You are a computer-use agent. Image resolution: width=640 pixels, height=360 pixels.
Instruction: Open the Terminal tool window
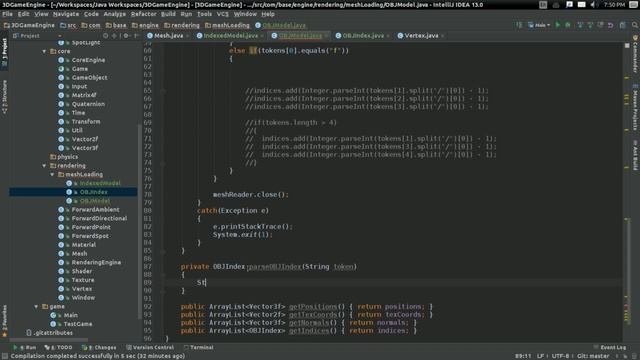click(198, 347)
